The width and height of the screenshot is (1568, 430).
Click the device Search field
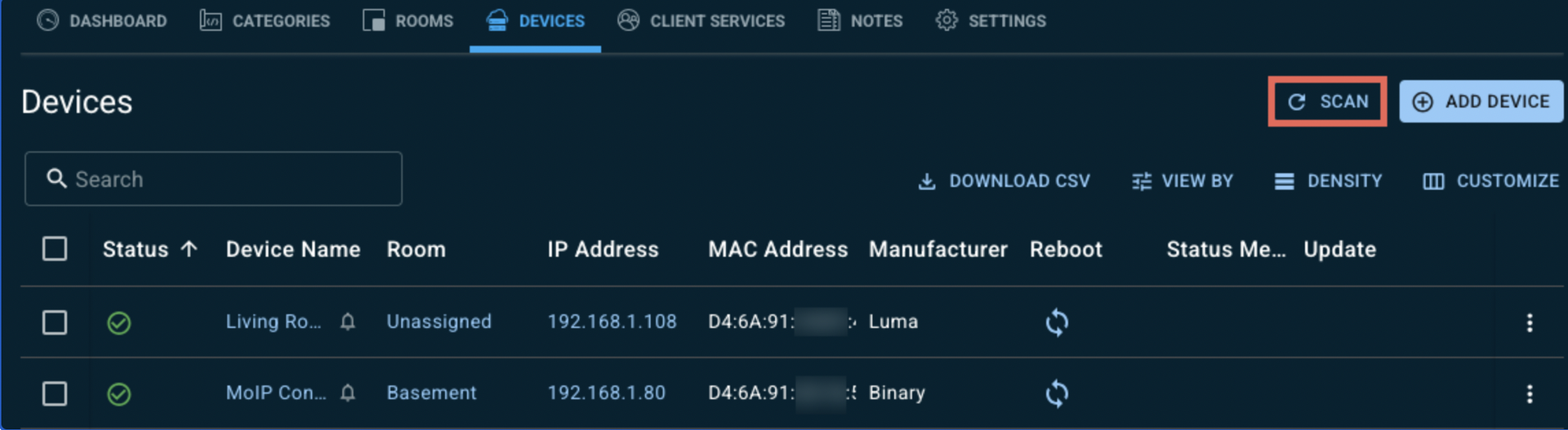[x=213, y=179]
